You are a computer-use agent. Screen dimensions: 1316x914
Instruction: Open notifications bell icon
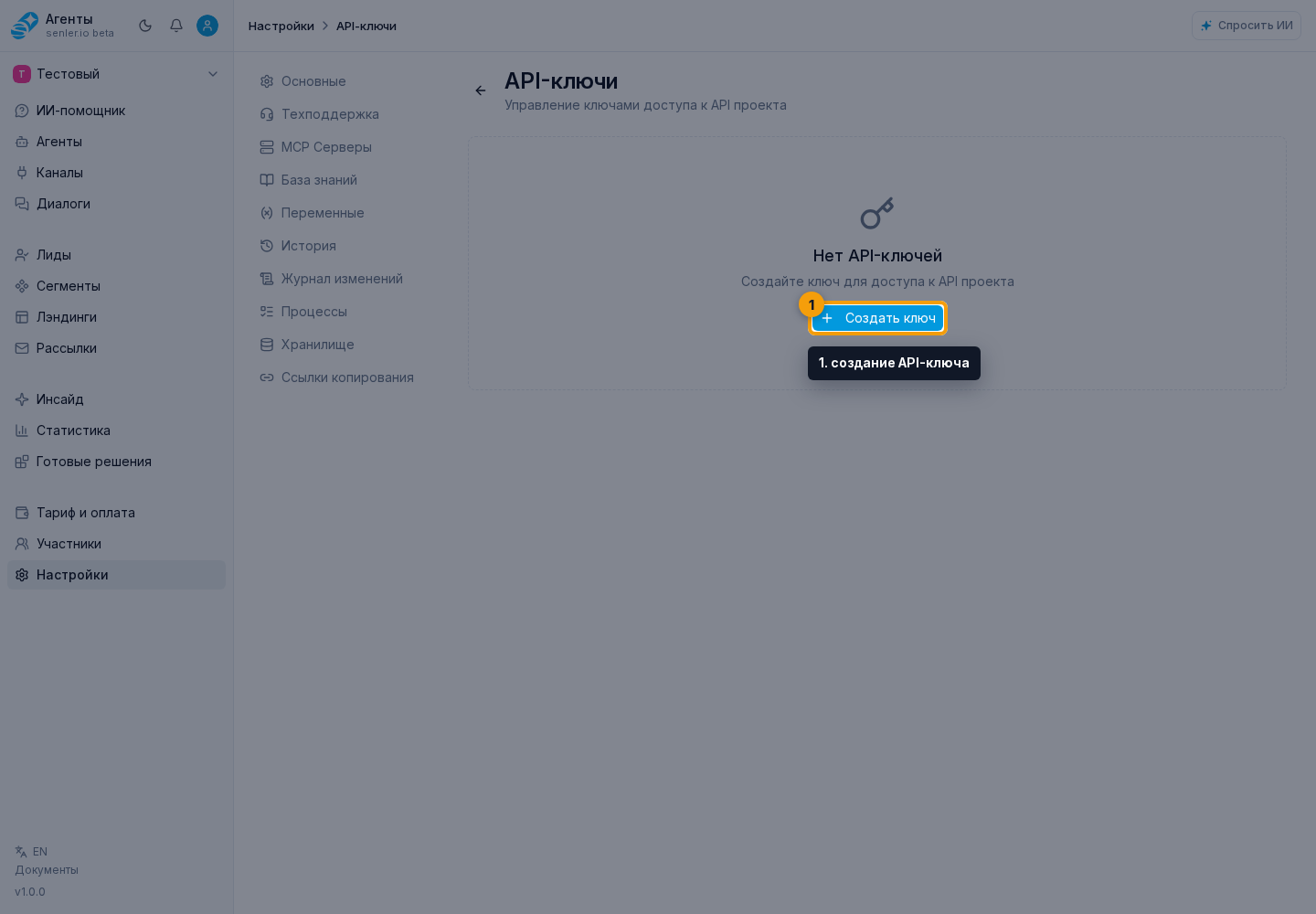(x=176, y=26)
